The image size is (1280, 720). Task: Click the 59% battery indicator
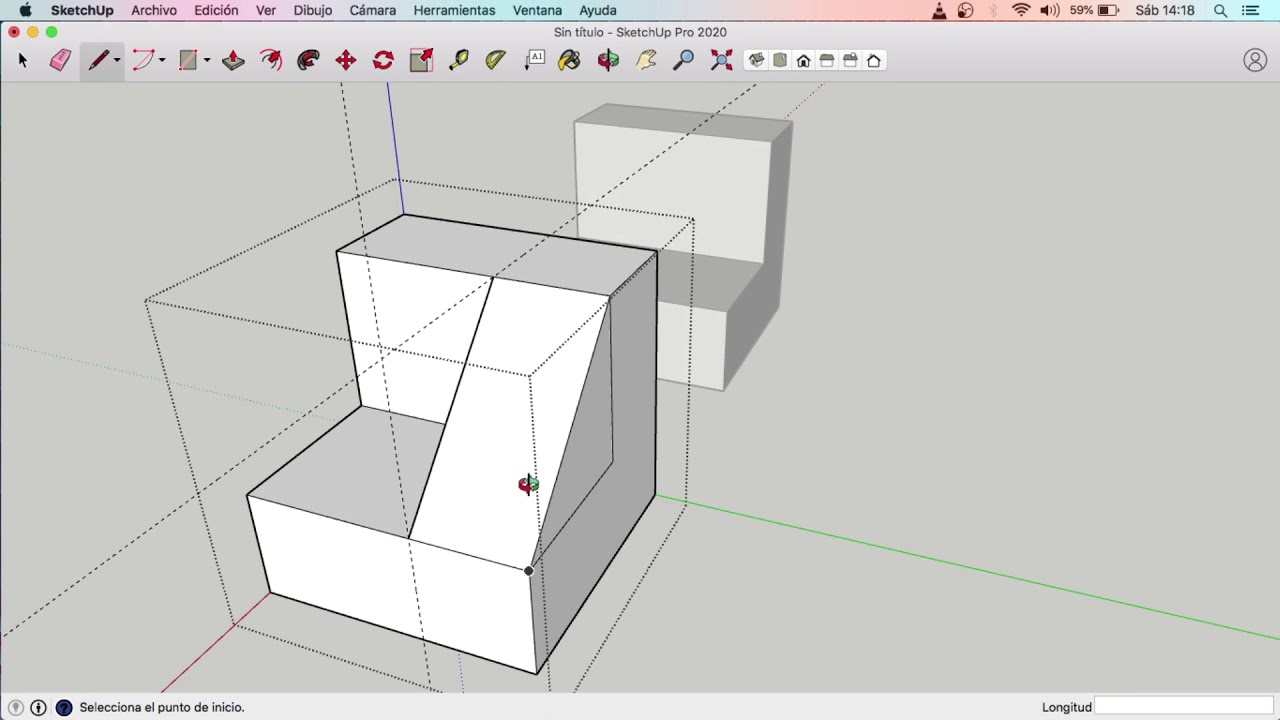click(1094, 10)
